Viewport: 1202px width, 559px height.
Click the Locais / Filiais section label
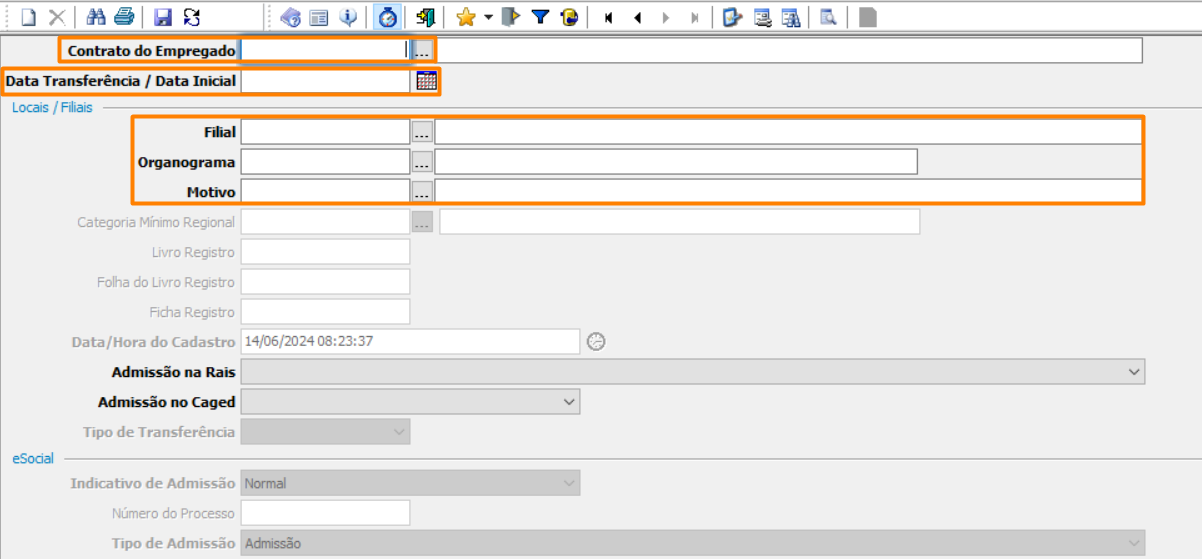52,107
